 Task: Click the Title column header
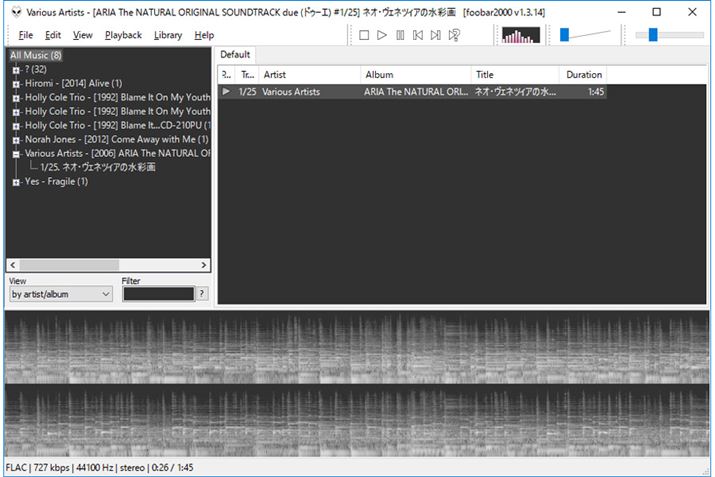click(515, 75)
